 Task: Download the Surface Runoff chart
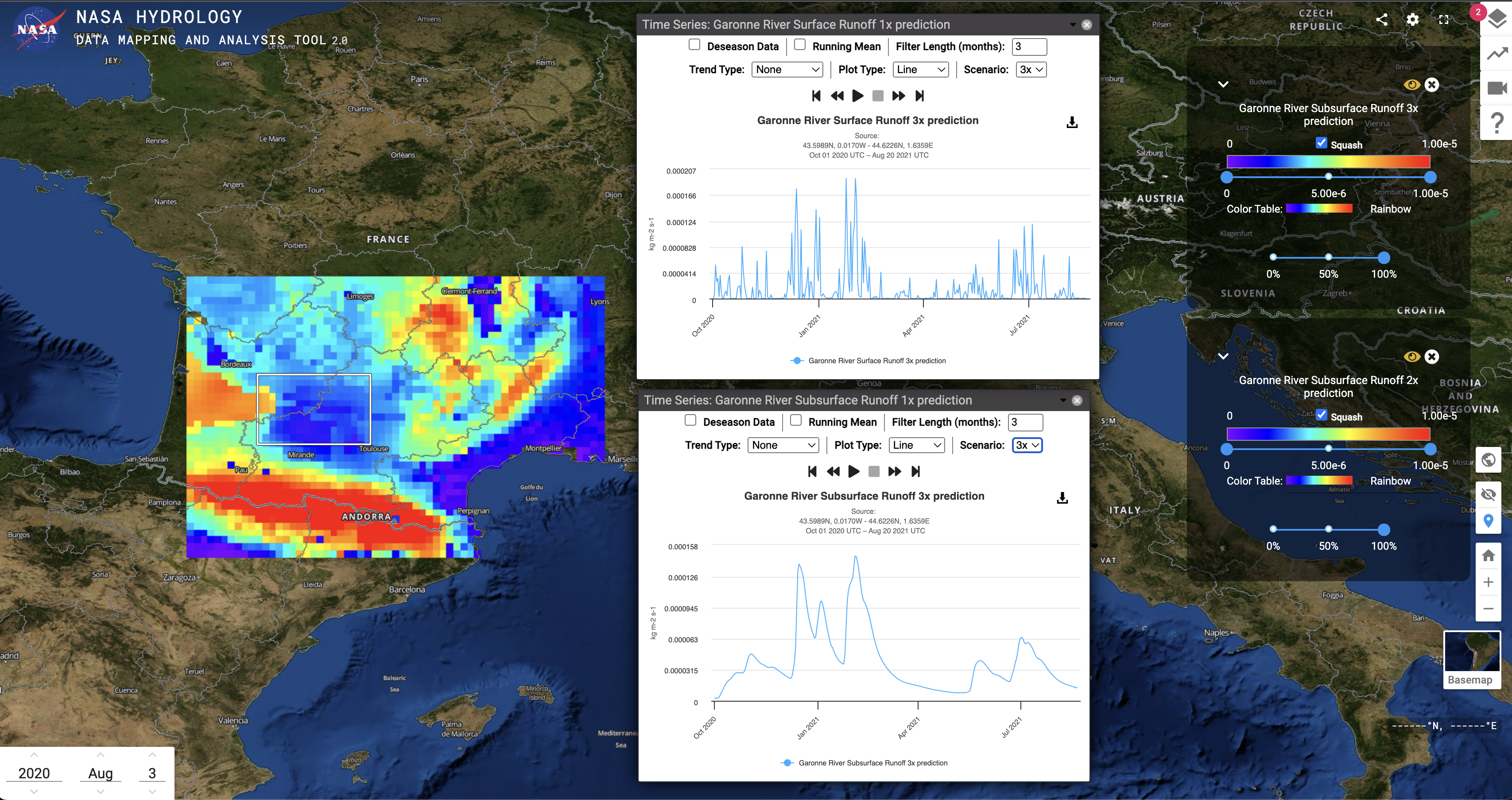tap(1072, 122)
